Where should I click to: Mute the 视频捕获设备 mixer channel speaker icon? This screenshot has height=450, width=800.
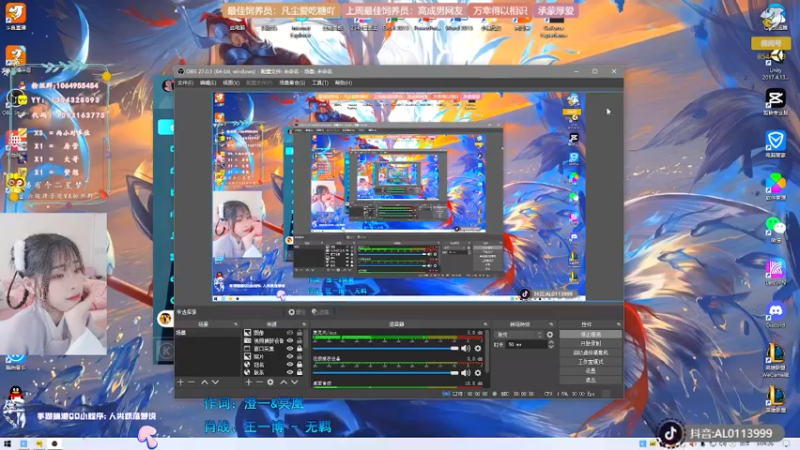pos(466,373)
